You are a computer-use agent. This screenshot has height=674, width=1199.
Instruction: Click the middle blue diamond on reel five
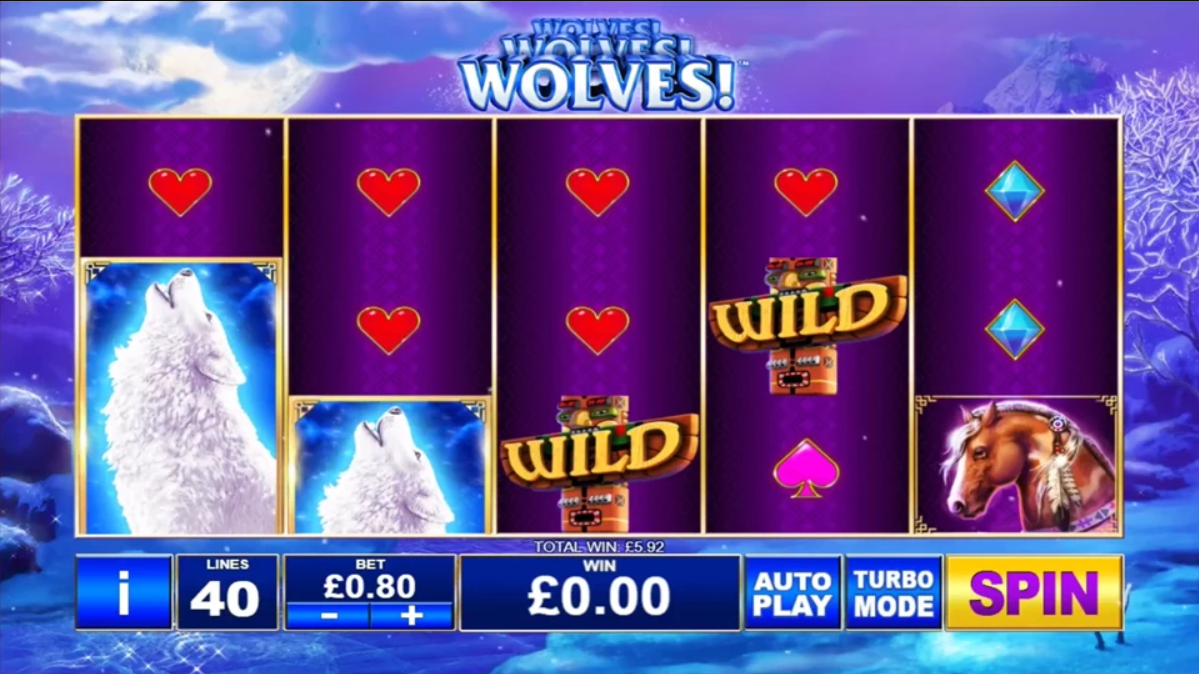[x=1015, y=330]
